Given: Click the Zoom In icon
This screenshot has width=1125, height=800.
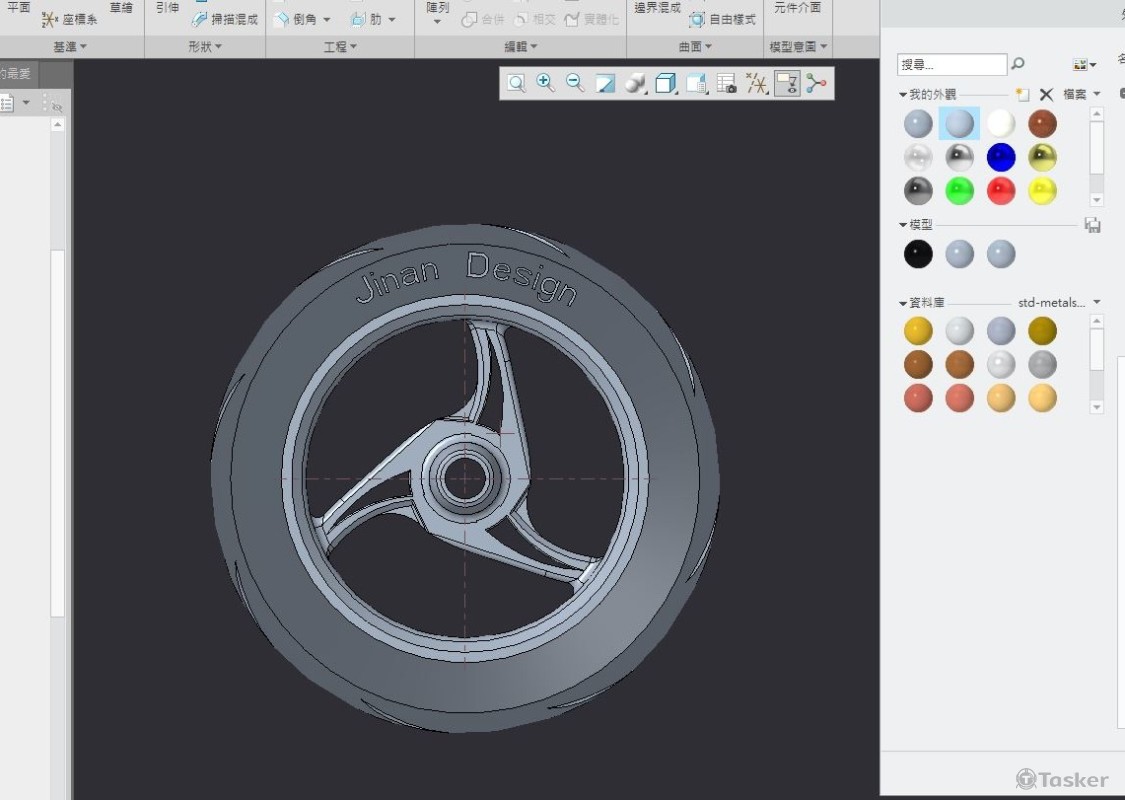Looking at the screenshot, I should point(545,84).
